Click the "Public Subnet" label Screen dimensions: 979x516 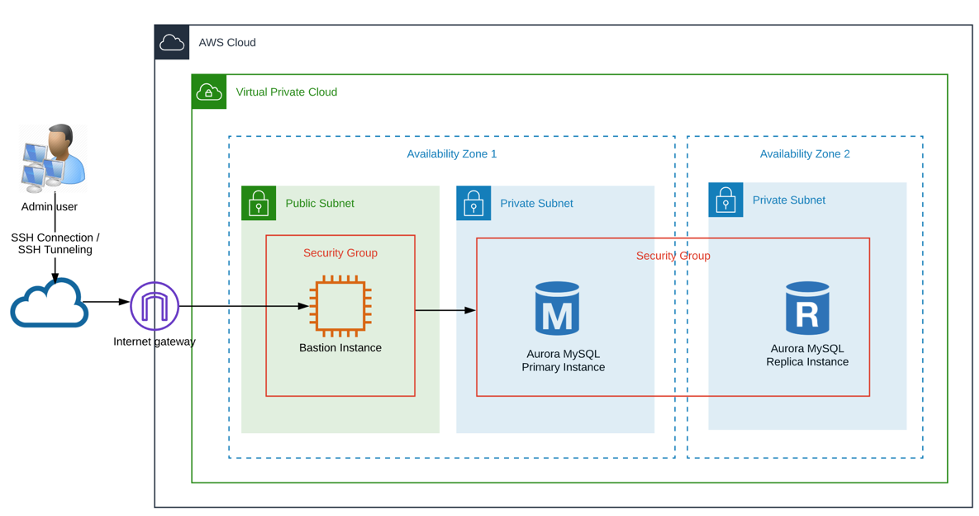click(x=320, y=203)
